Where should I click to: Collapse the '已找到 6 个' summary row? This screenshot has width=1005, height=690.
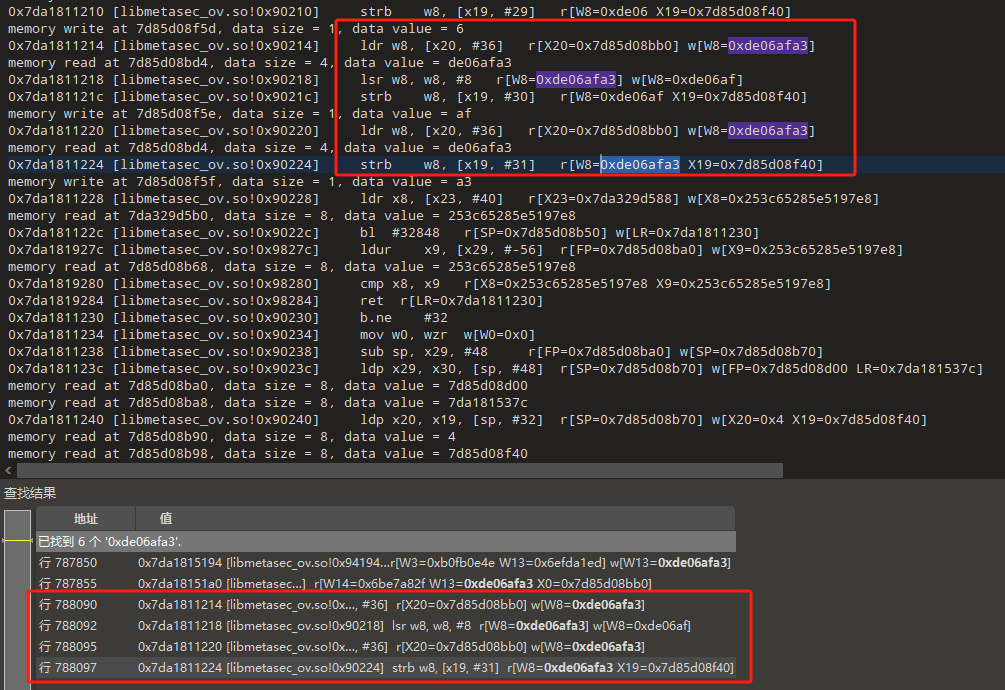110,541
